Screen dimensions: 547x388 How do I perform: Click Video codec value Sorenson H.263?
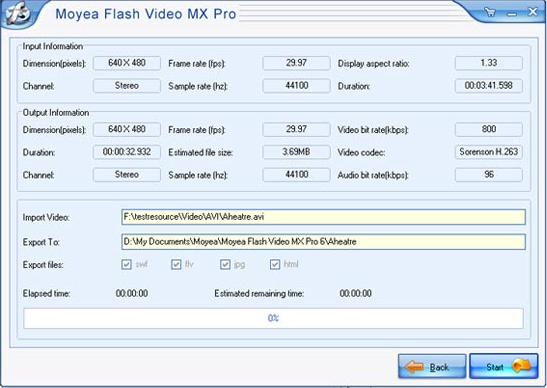point(489,152)
